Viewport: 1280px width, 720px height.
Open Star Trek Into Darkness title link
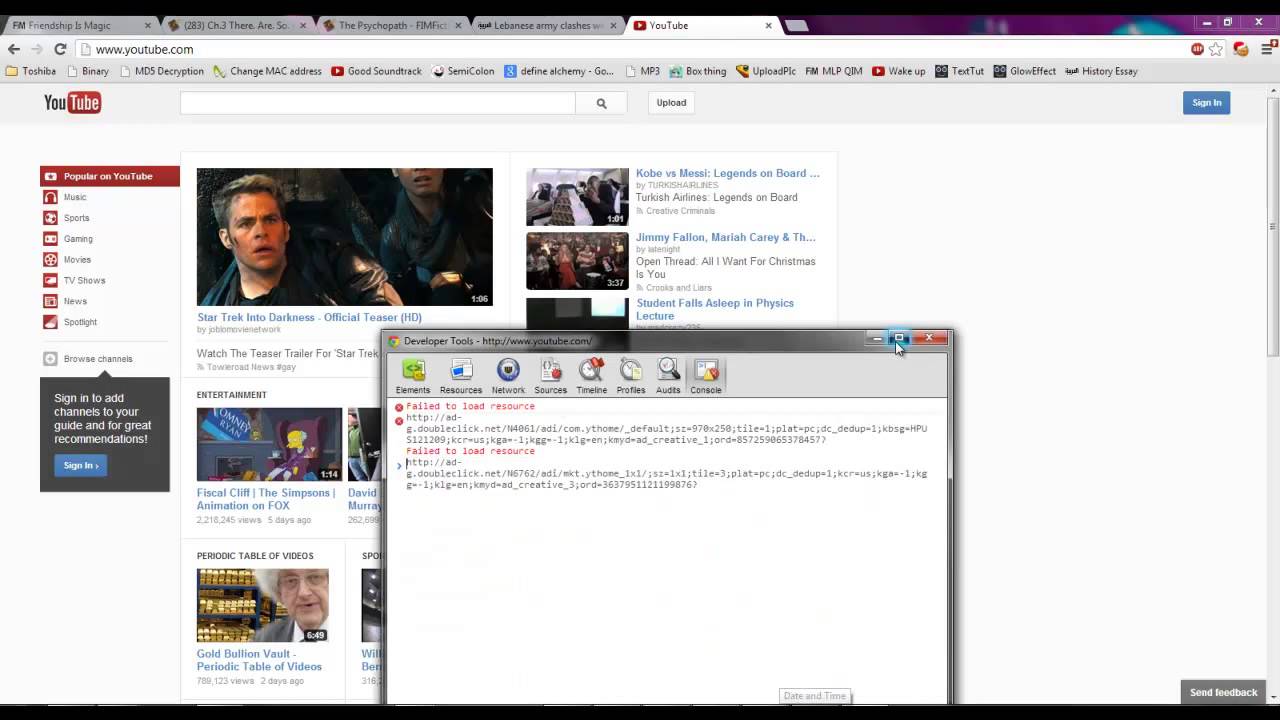coord(309,317)
